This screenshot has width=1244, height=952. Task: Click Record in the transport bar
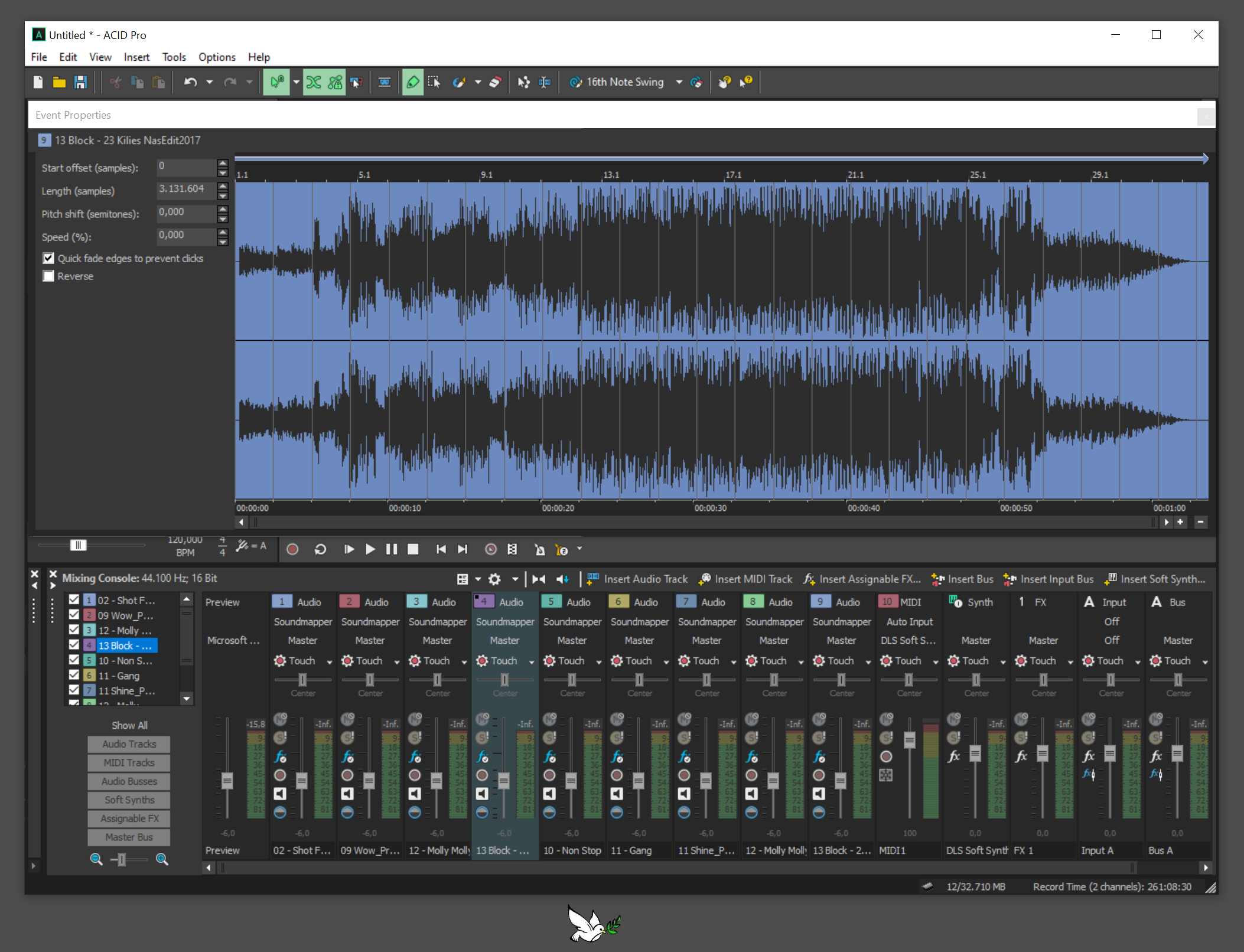[x=292, y=549]
